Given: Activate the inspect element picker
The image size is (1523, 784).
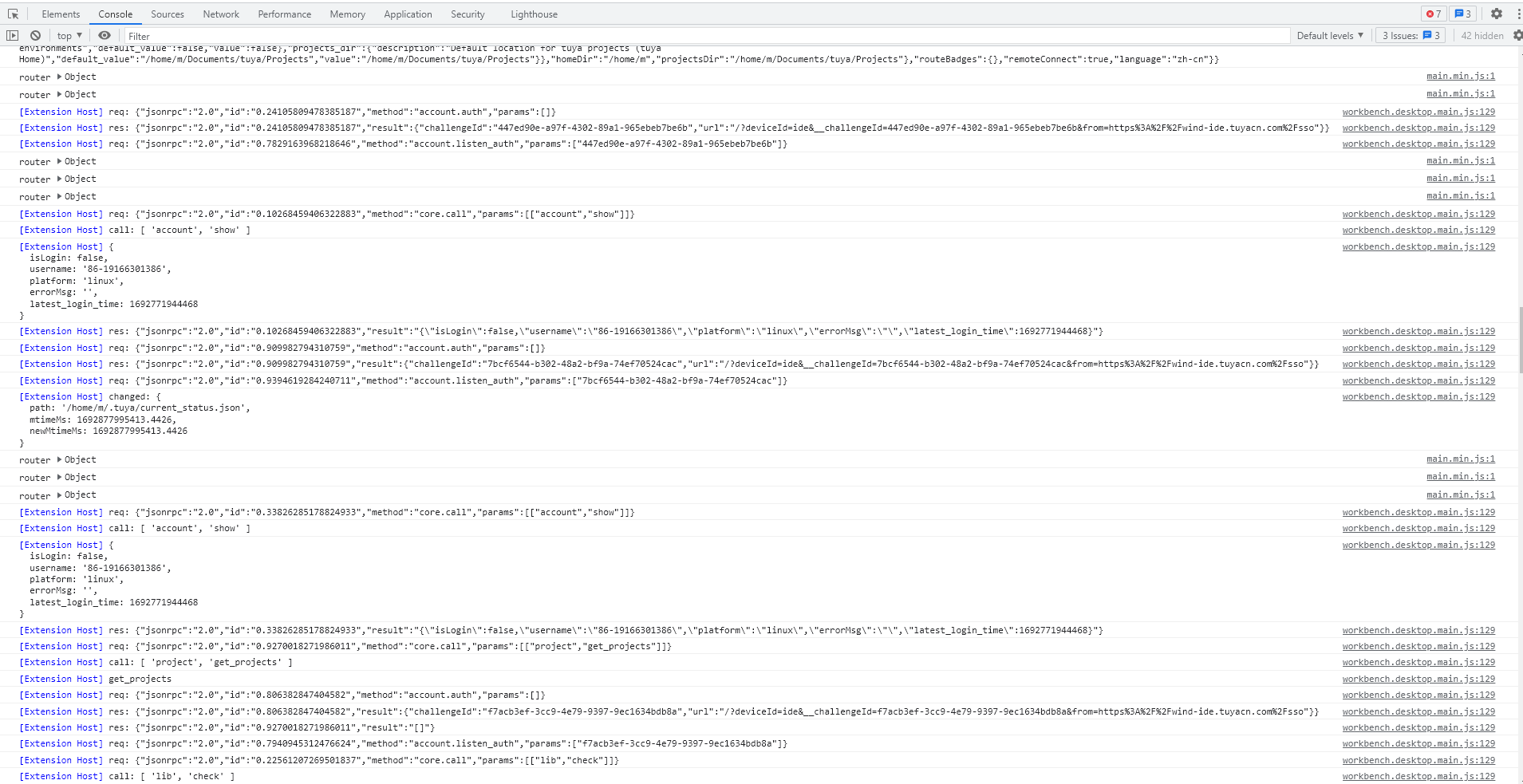Looking at the screenshot, I should (13, 14).
